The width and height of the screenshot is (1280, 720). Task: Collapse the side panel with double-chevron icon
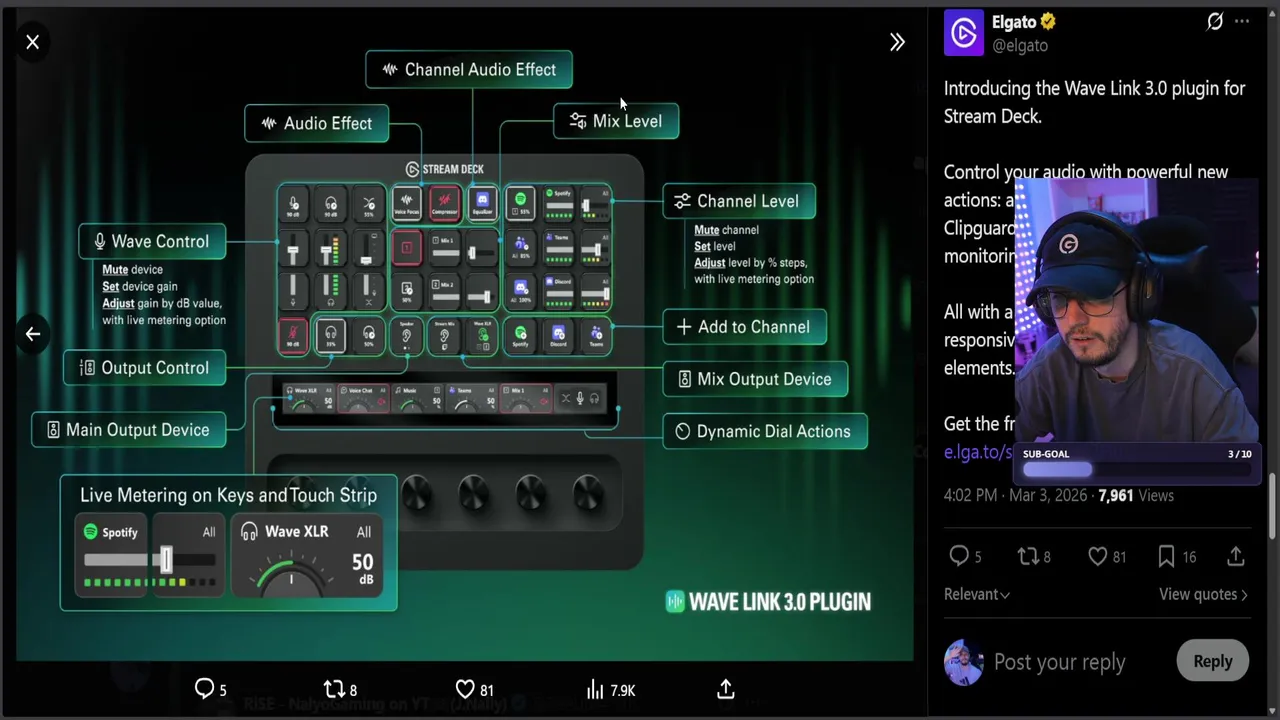(897, 42)
